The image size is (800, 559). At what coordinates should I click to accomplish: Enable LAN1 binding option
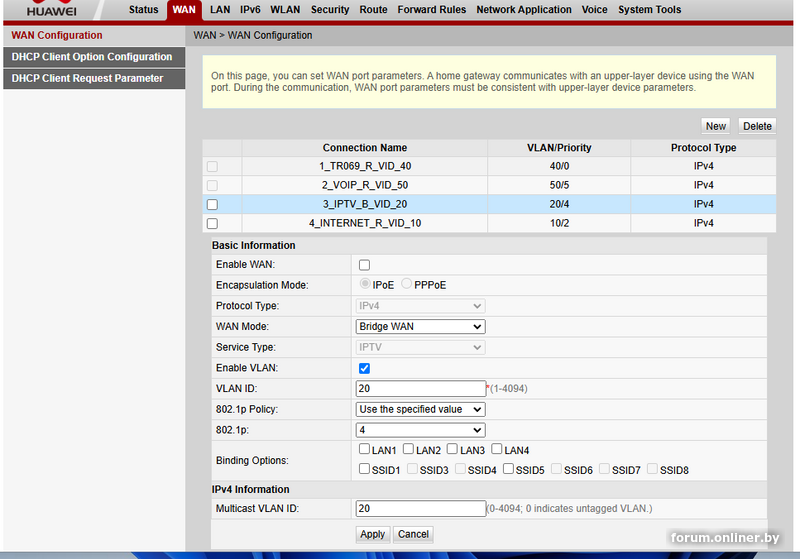[365, 451]
